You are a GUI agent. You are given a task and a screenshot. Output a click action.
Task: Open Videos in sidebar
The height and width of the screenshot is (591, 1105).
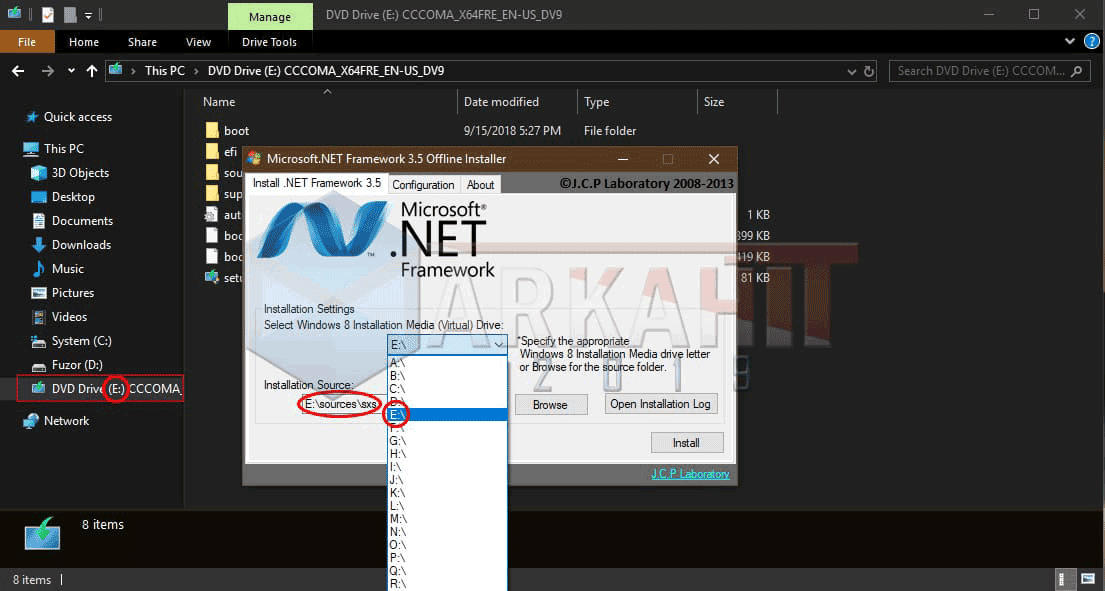tap(69, 316)
